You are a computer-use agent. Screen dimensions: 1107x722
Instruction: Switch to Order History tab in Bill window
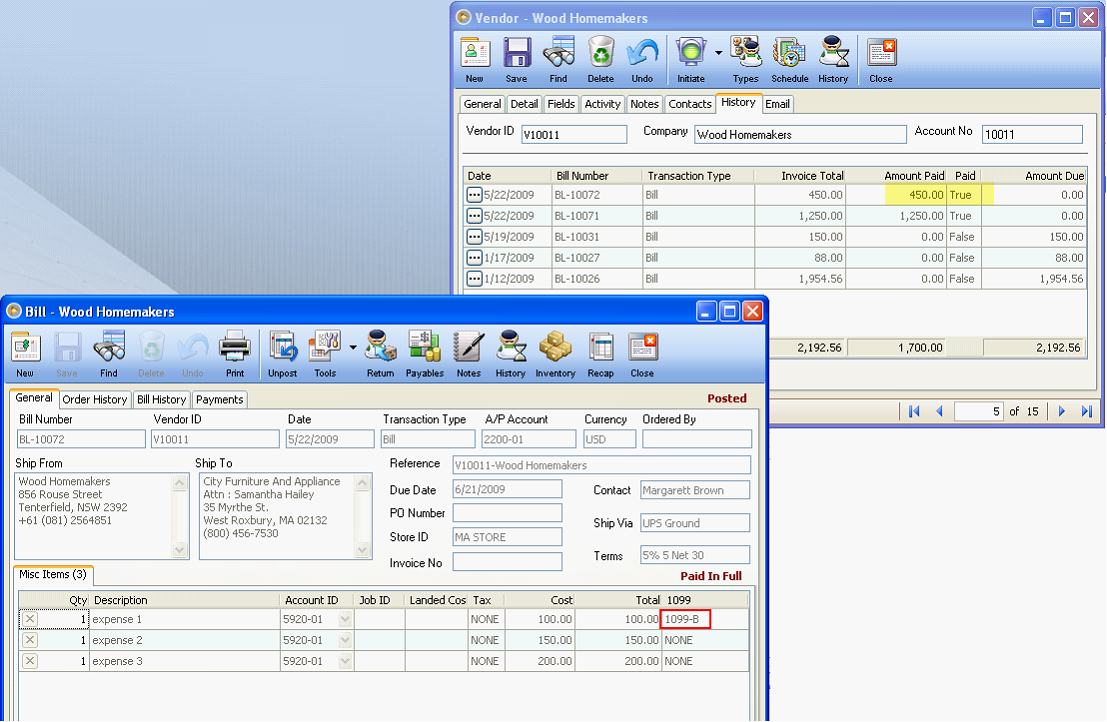(x=95, y=399)
